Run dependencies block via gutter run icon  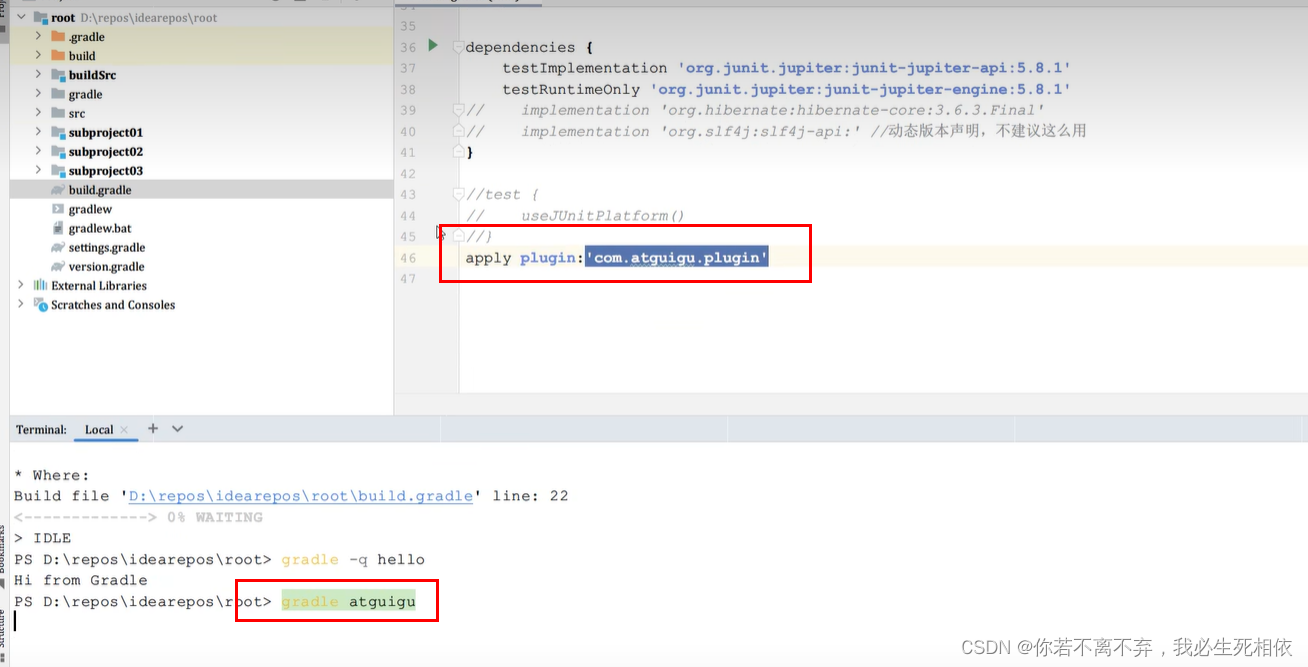point(433,45)
